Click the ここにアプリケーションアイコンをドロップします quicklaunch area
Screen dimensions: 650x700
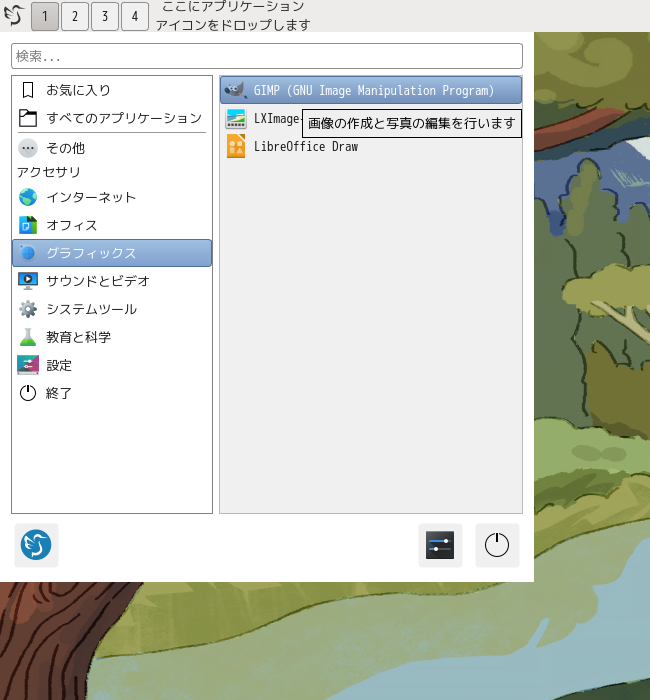(x=233, y=16)
